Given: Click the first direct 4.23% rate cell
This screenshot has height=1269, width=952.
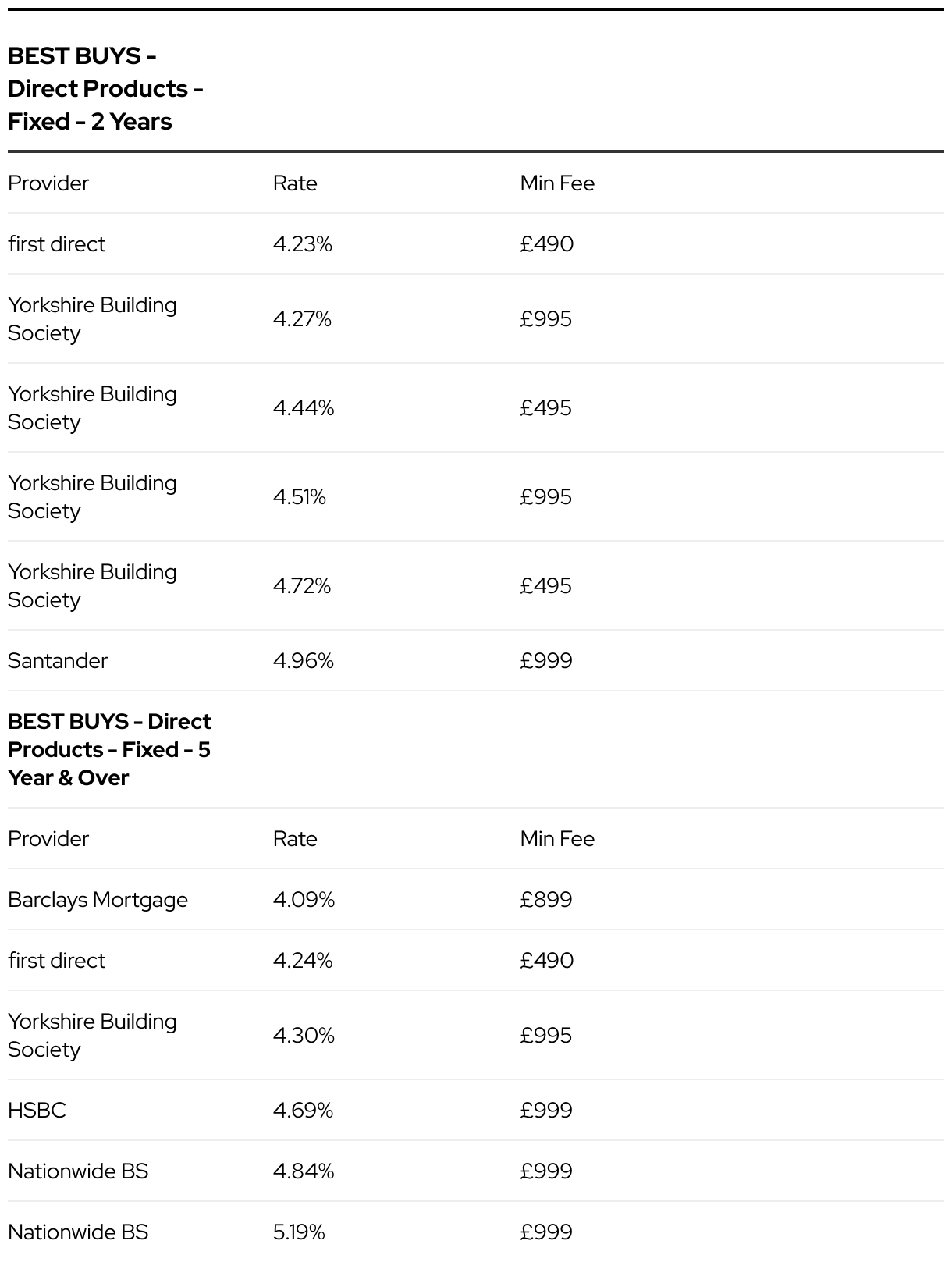Looking at the screenshot, I should 303,244.
